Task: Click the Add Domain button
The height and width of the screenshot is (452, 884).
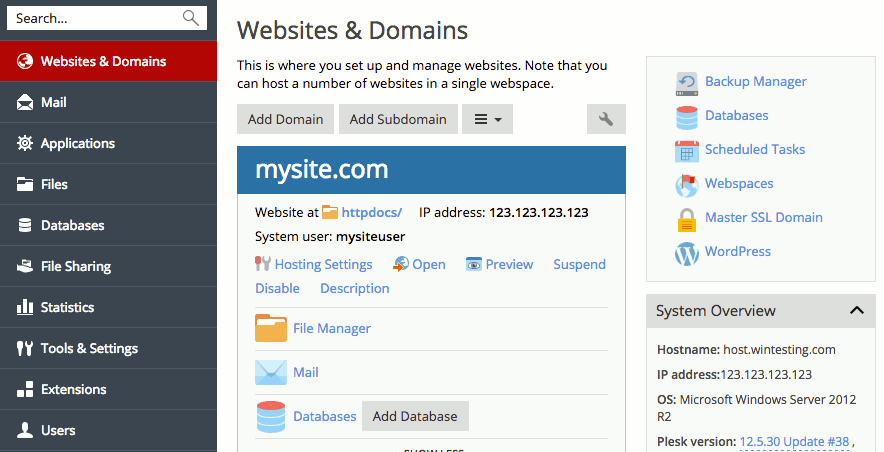Action: pyautogui.click(x=285, y=119)
